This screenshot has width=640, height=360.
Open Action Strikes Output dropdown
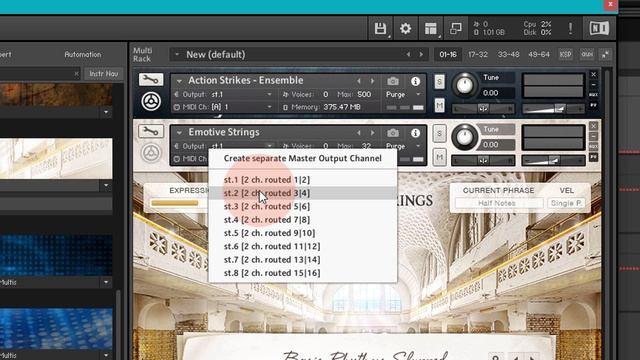tap(241, 94)
